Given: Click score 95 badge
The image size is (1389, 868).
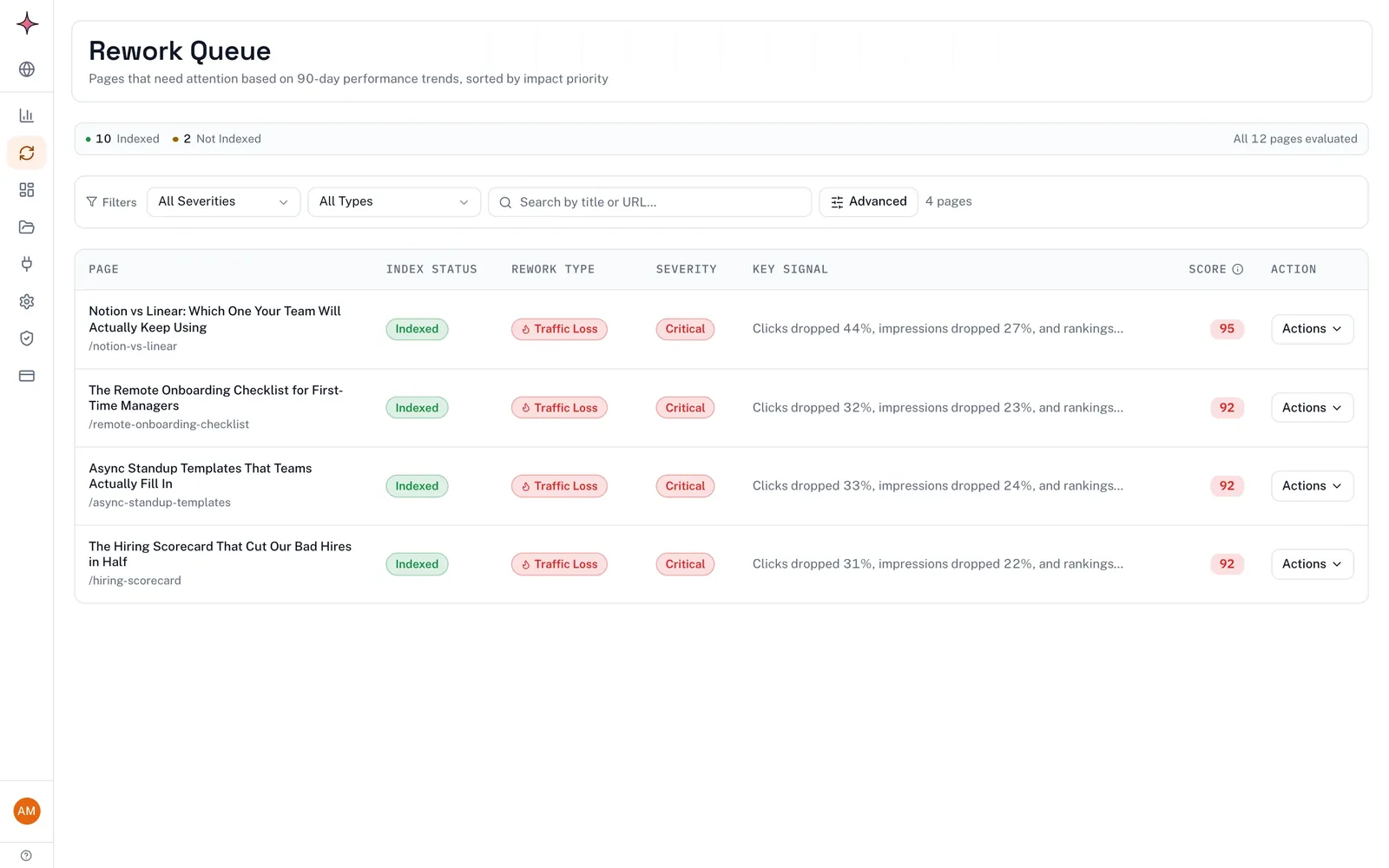Looking at the screenshot, I should tap(1227, 329).
